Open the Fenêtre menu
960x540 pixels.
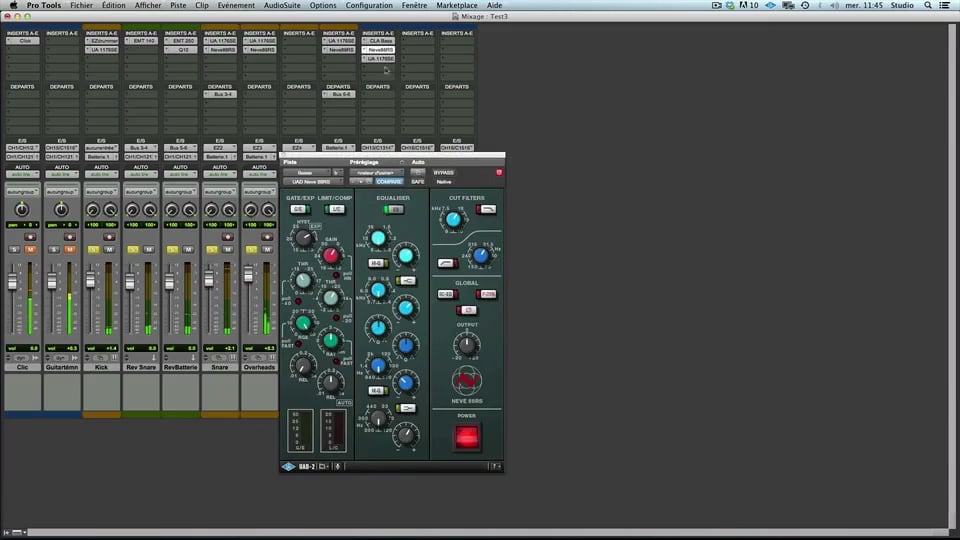(414, 5)
